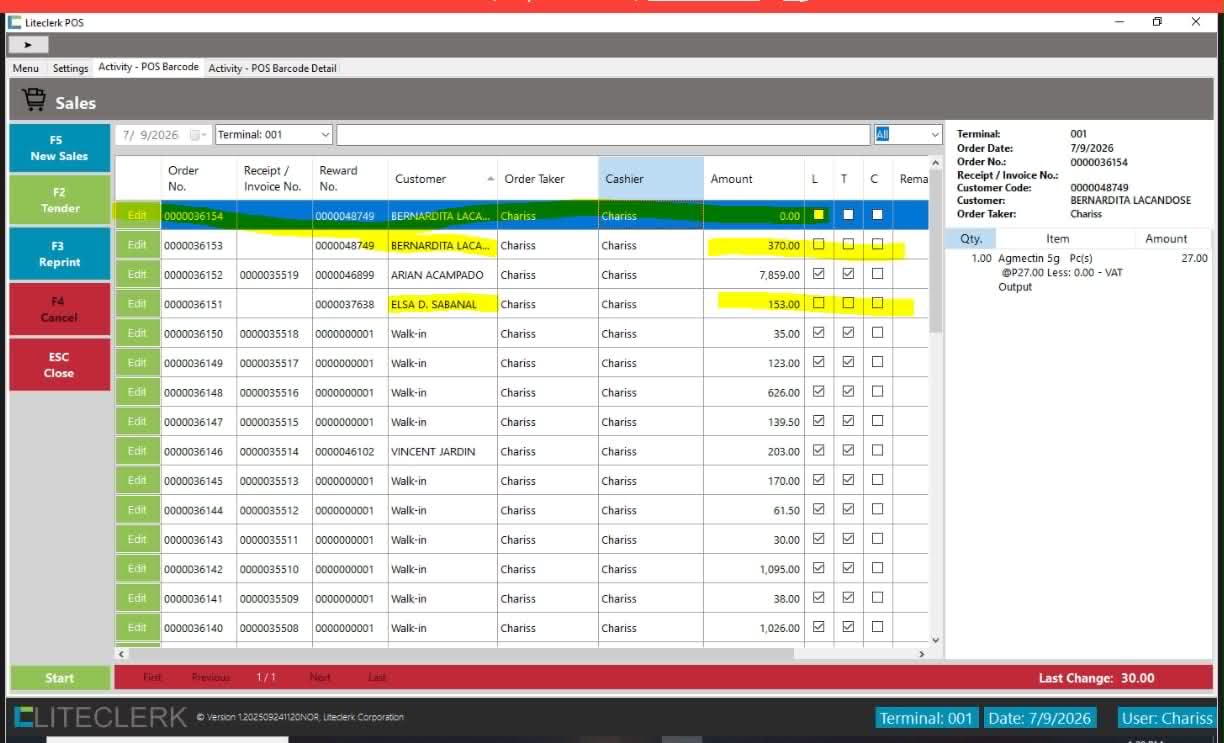Click the First pagination link
The height and width of the screenshot is (743, 1224).
coord(152,677)
